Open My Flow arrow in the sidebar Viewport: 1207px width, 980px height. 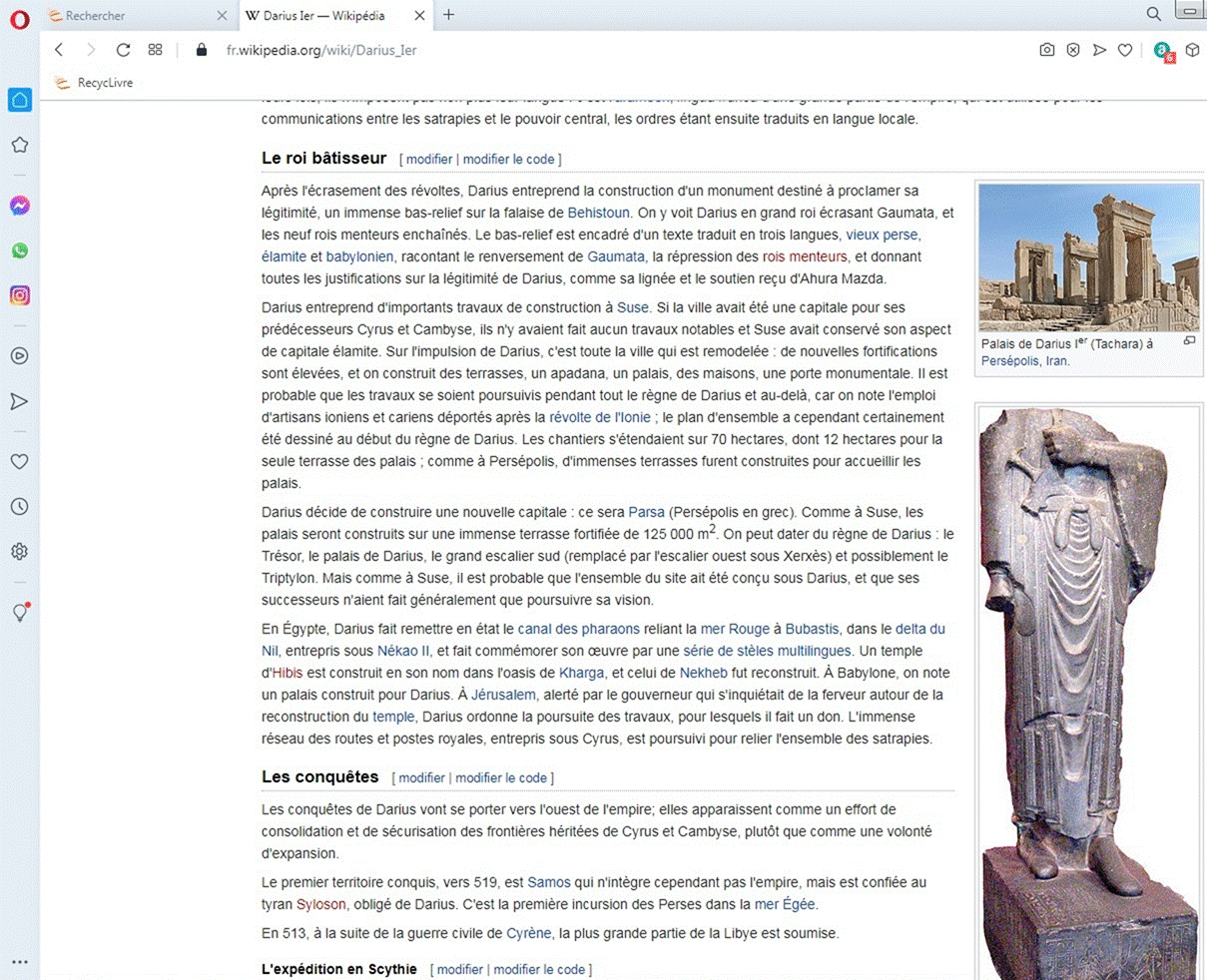pos(20,401)
